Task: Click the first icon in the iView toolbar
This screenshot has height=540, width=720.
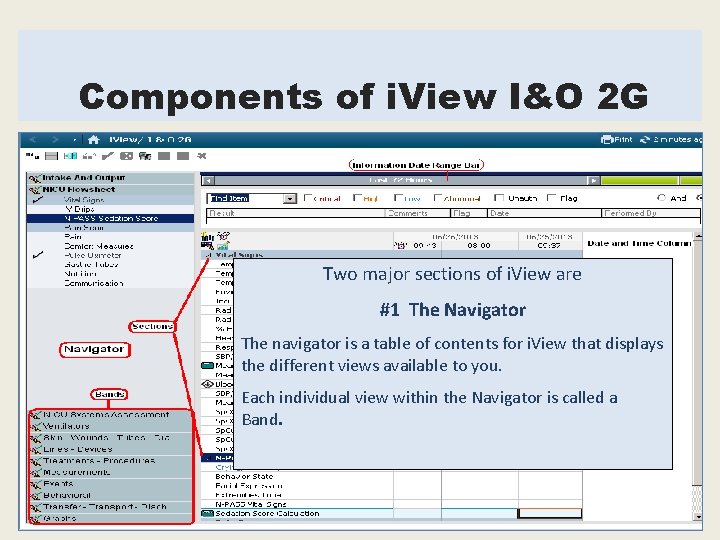Action: point(32,156)
